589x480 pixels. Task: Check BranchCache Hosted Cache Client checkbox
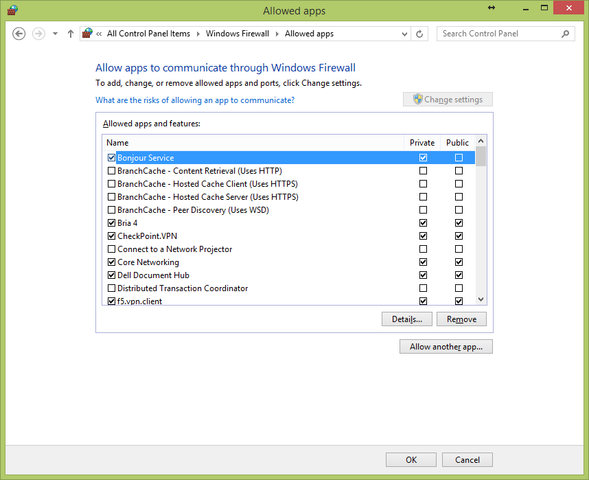(111, 184)
